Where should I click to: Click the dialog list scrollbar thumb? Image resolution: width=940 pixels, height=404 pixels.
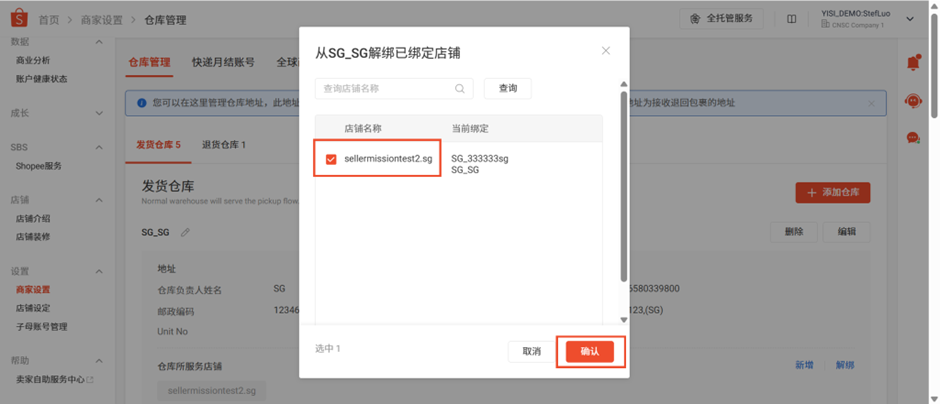click(x=623, y=186)
